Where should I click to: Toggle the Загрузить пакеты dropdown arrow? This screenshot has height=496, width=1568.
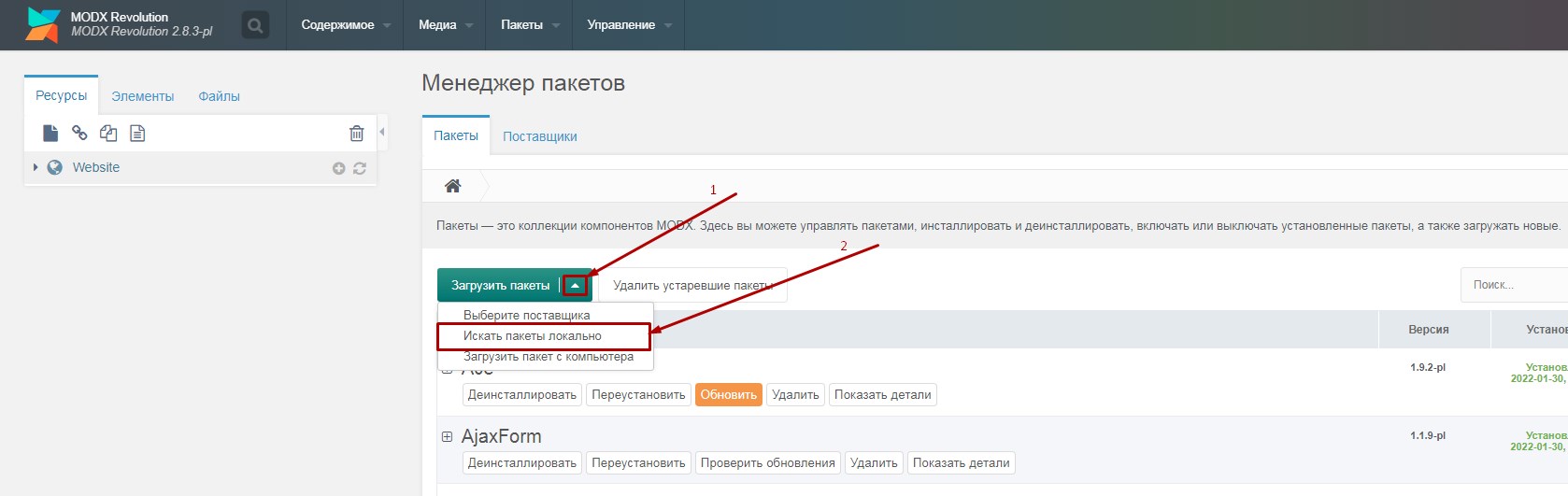tap(576, 286)
